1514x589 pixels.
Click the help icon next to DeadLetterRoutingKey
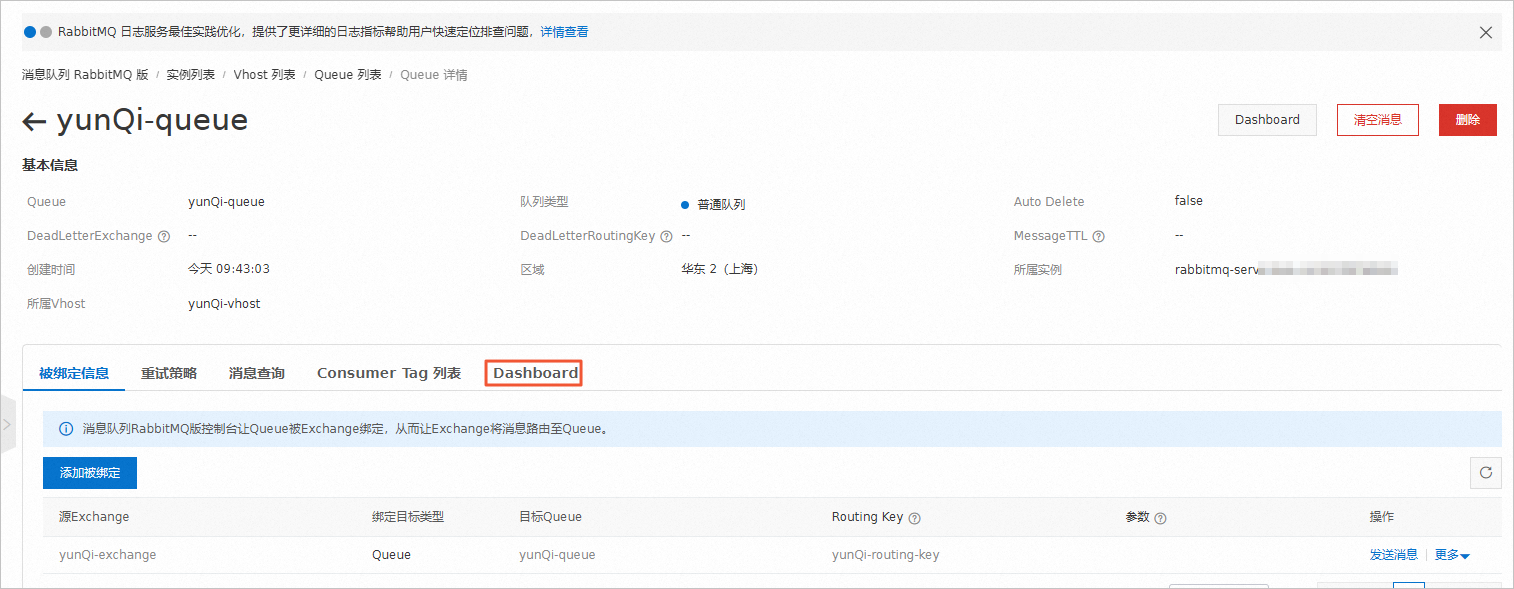tap(666, 237)
